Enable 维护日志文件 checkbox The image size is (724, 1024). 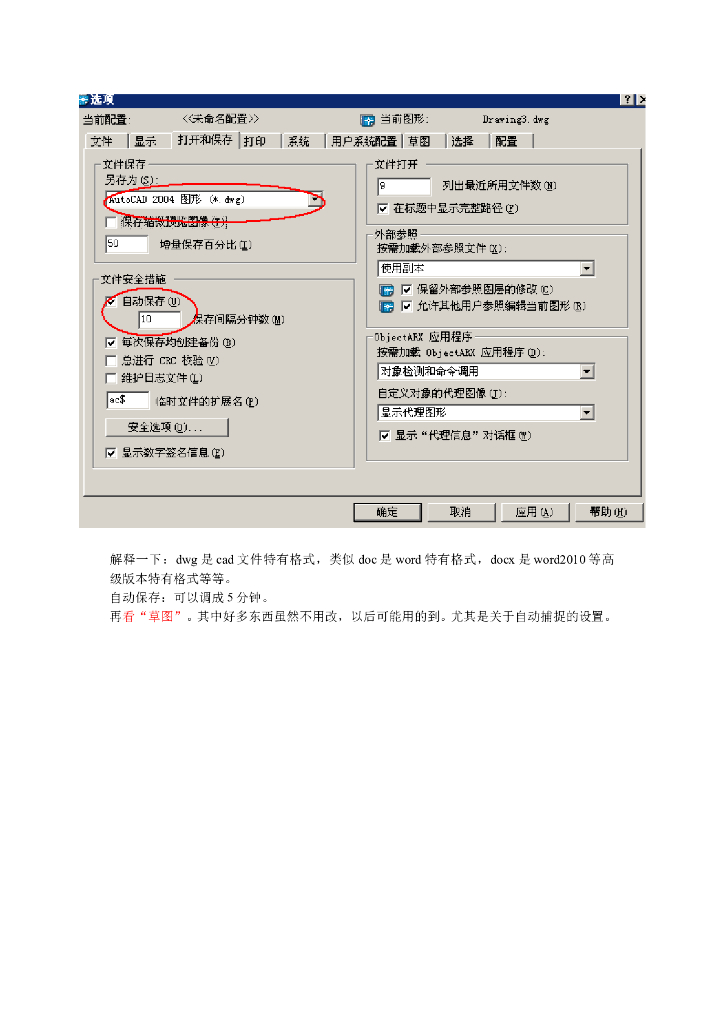click(111, 378)
